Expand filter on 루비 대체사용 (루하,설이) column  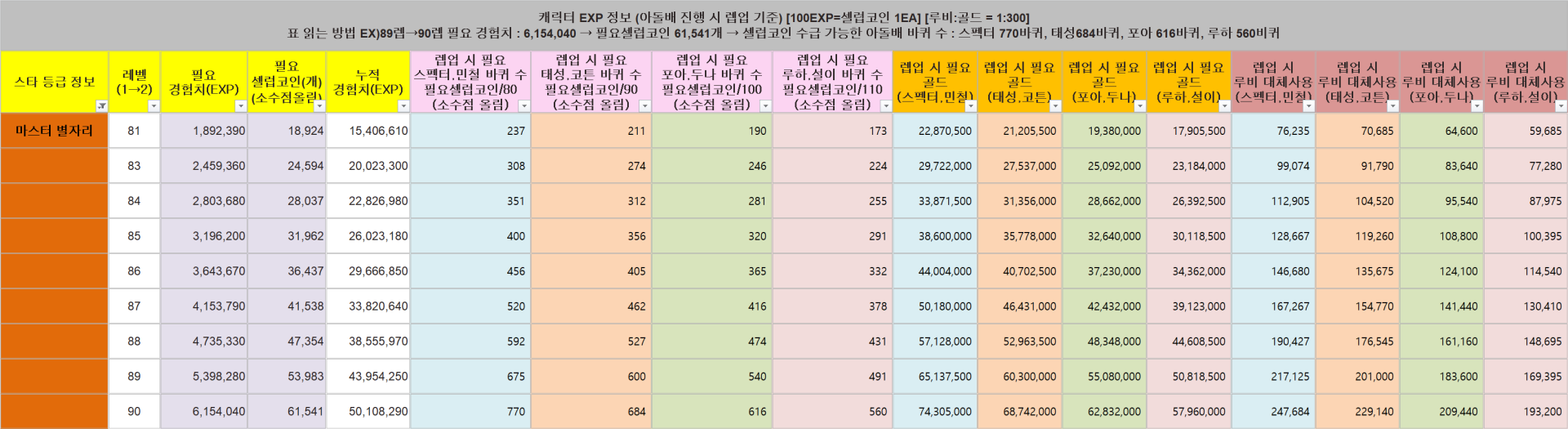pyautogui.click(x=1561, y=106)
